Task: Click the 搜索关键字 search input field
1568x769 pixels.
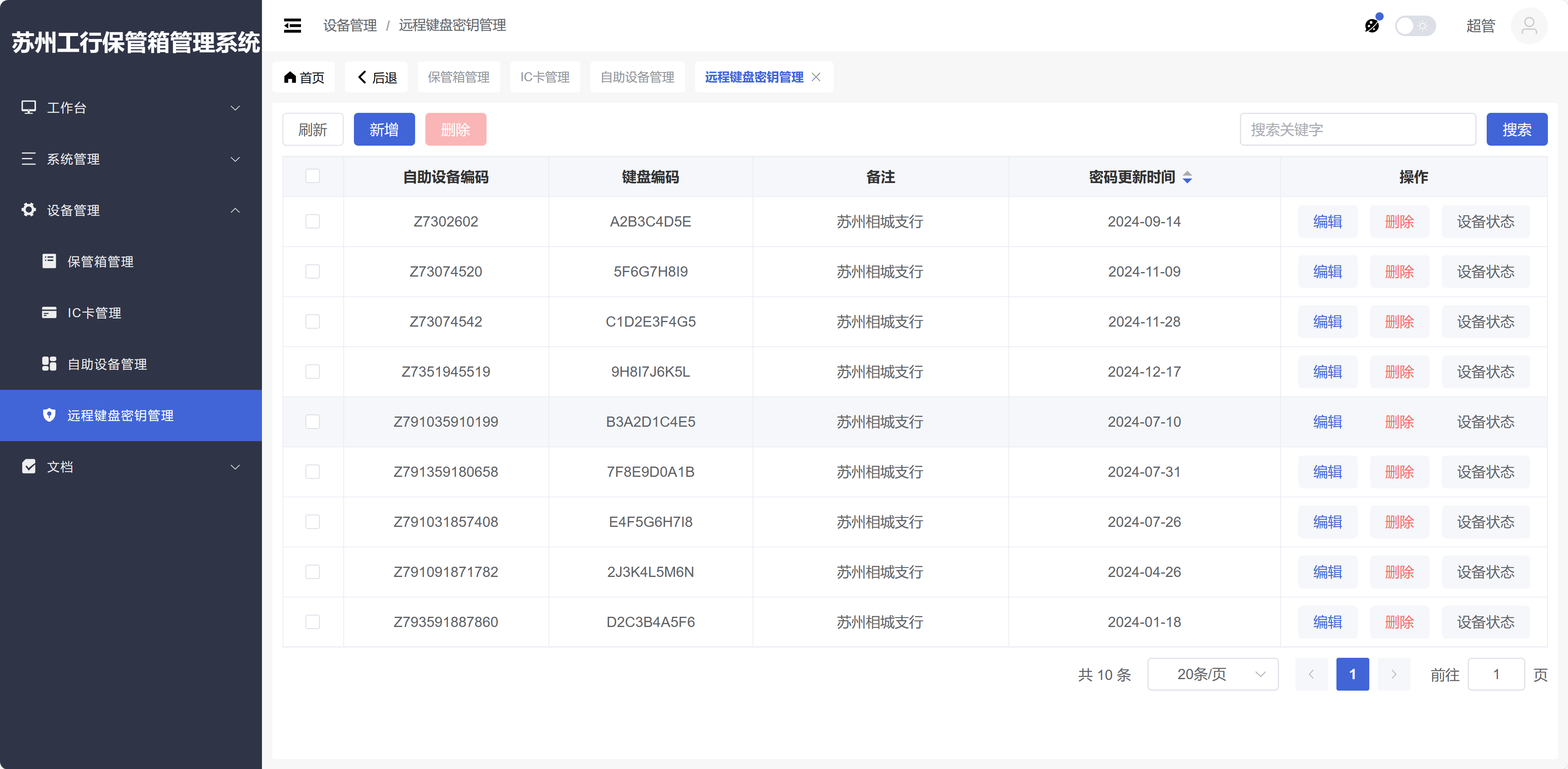Action: coord(1357,130)
